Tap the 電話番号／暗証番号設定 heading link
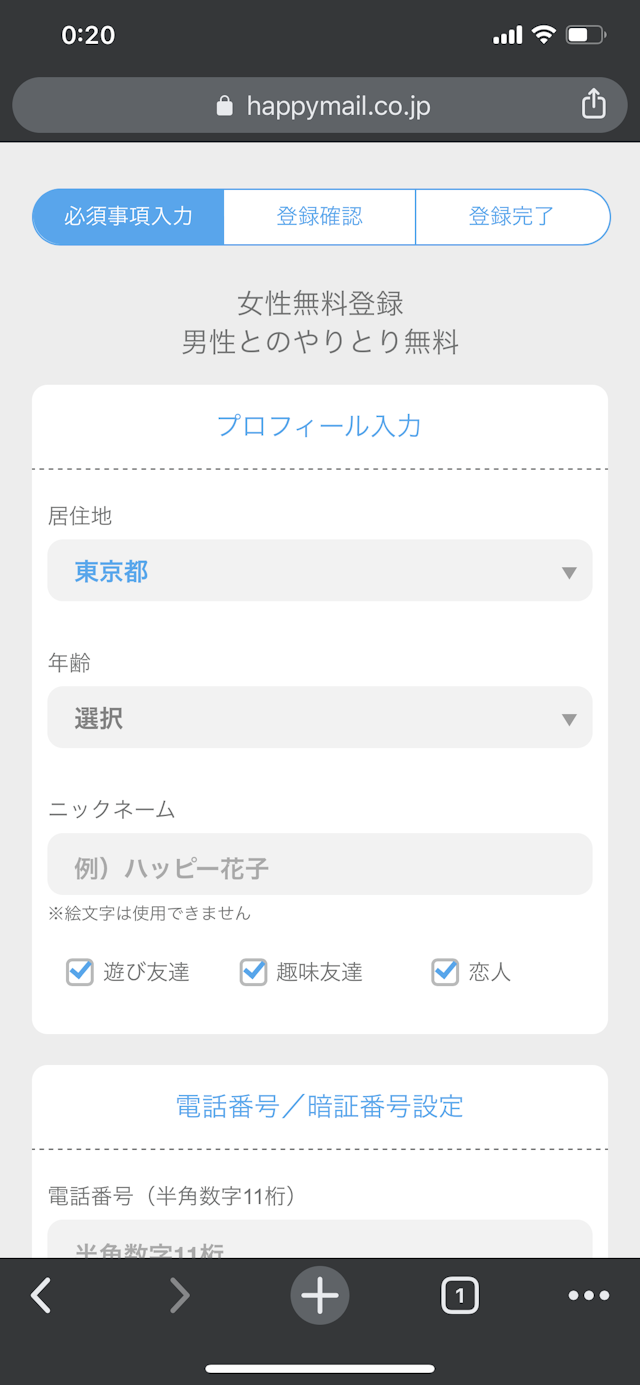Image resolution: width=640 pixels, height=1385 pixels. pos(319,1107)
